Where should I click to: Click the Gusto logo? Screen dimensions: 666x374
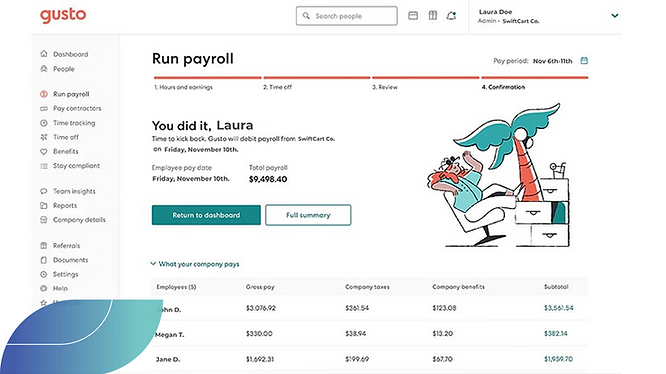pyautogui.click(x=63, y=16)
